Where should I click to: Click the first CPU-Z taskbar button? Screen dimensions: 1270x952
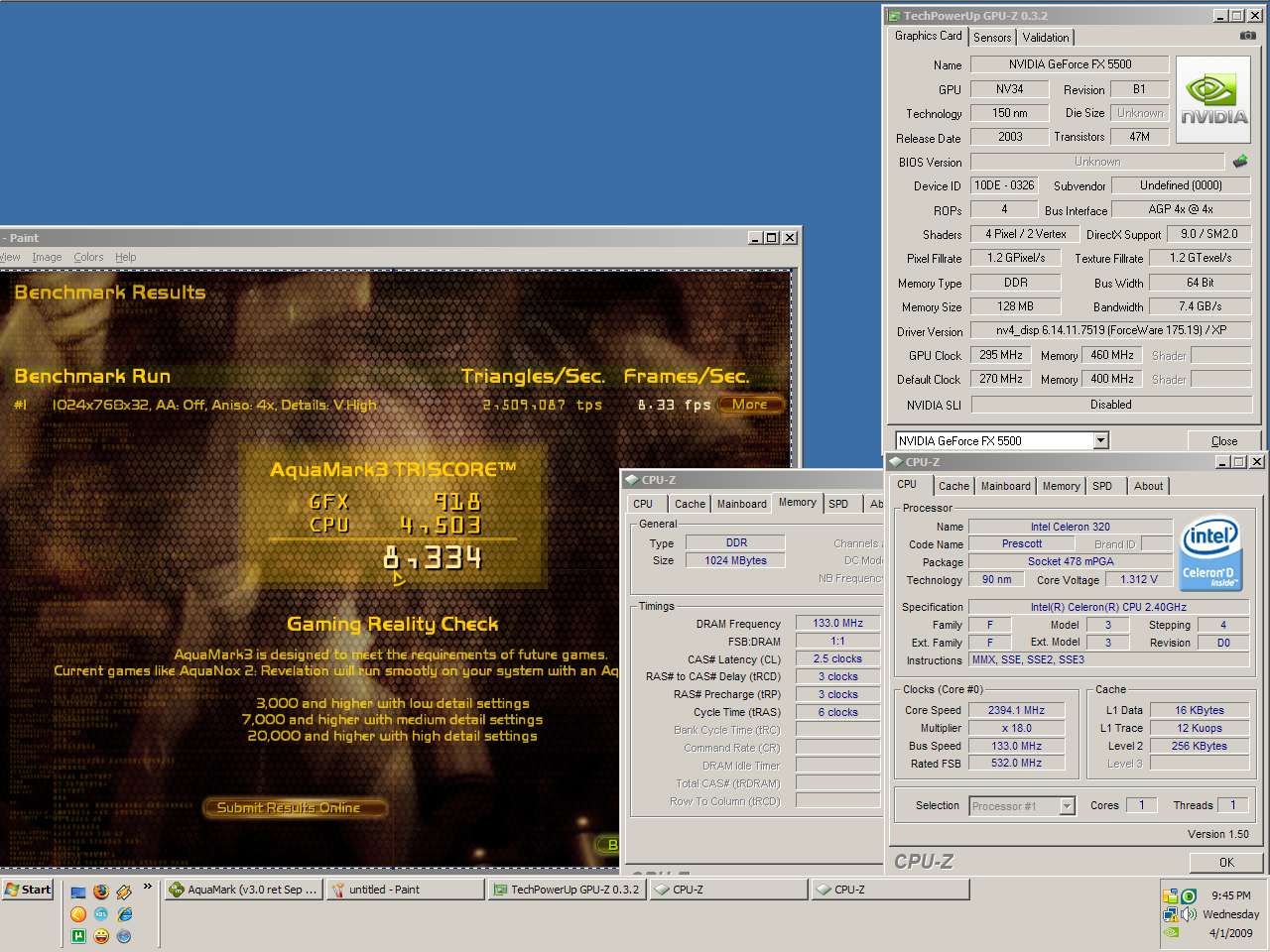728,890
